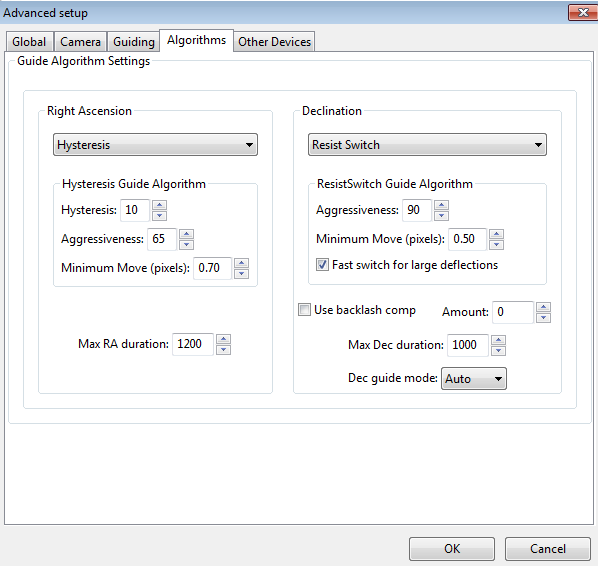Enable Use backlash comp checkbox
Viewport: 598px width, 566px height.
pyautogui.click(x=304, y=309)
